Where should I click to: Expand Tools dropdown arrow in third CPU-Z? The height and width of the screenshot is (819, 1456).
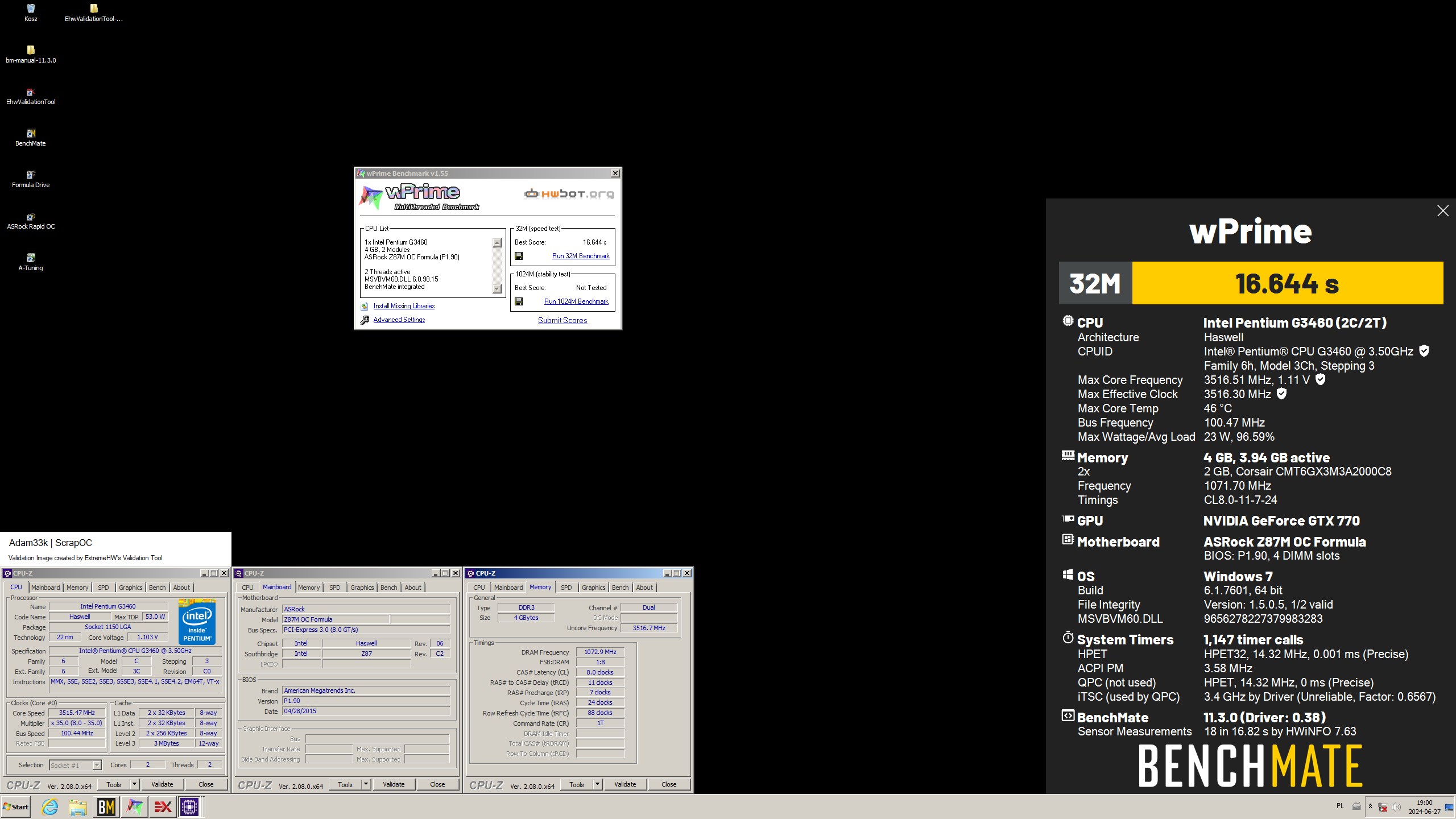pyautogui.click(x=597, y=784)
